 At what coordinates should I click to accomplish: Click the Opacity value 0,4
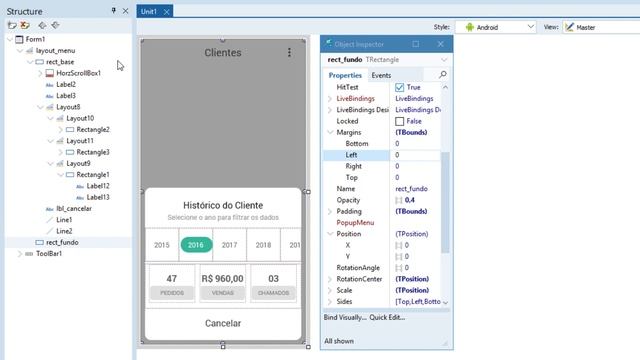tap(409, 200)
